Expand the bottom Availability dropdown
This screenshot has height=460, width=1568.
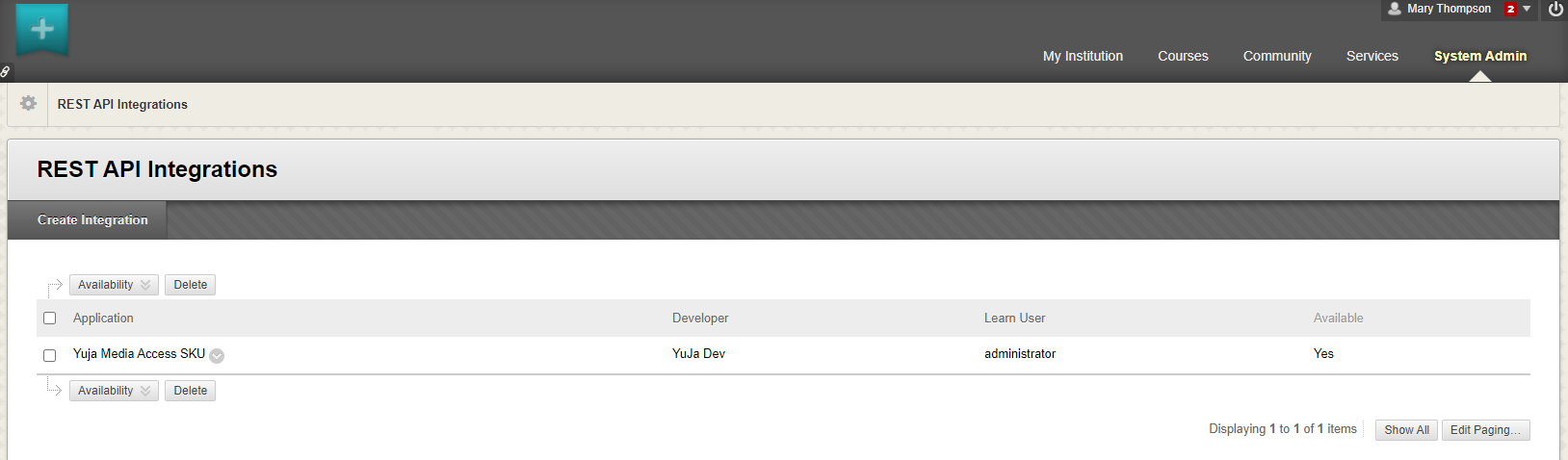[x=114, y=391]
